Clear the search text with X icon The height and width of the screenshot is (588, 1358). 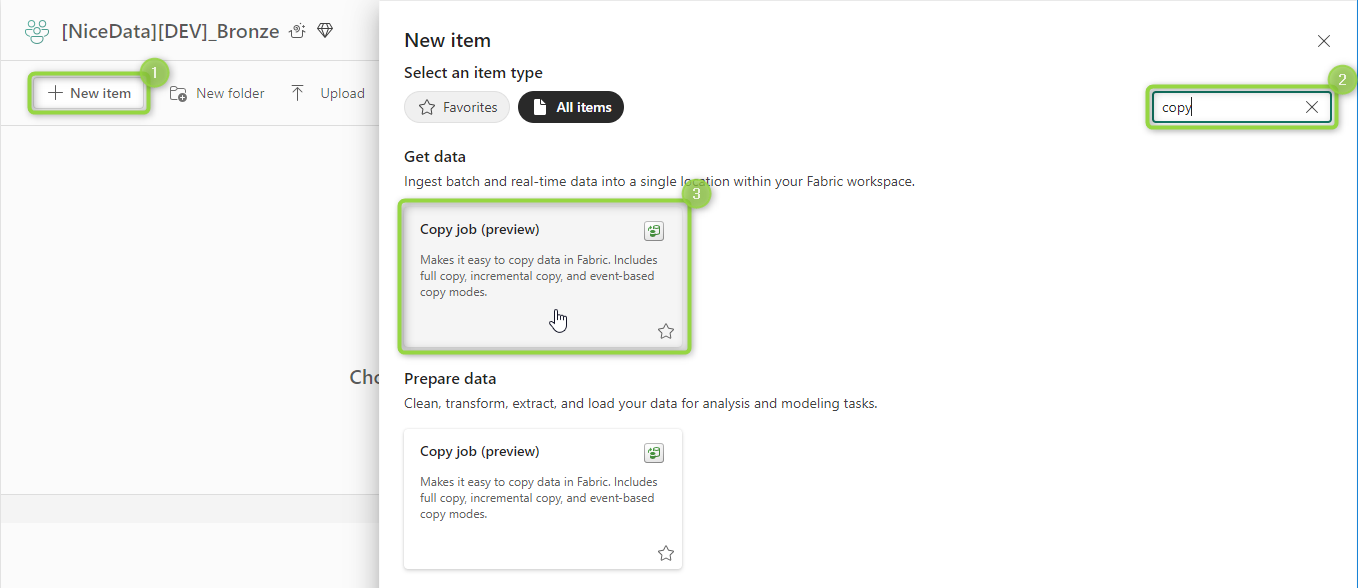click(1312, 107)
